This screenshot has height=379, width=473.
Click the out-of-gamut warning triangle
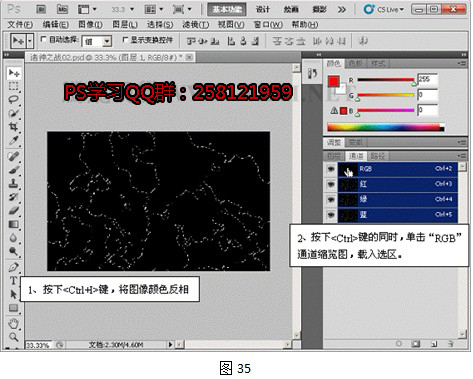pyautogui.click(x=334, y=111)
